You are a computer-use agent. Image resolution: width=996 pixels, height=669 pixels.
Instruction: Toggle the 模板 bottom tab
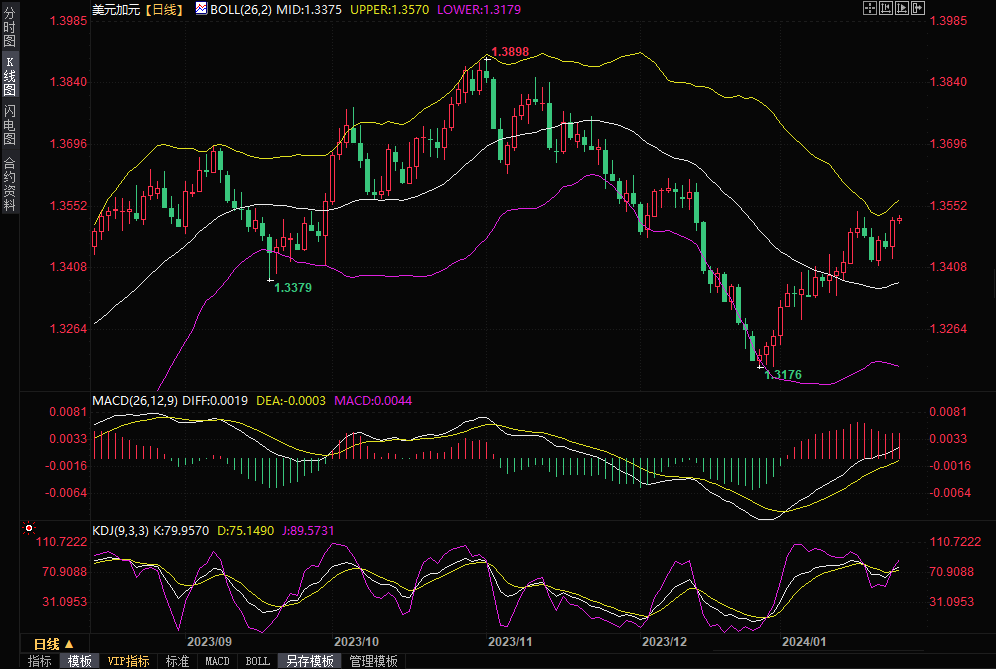[x=79, y=661]
